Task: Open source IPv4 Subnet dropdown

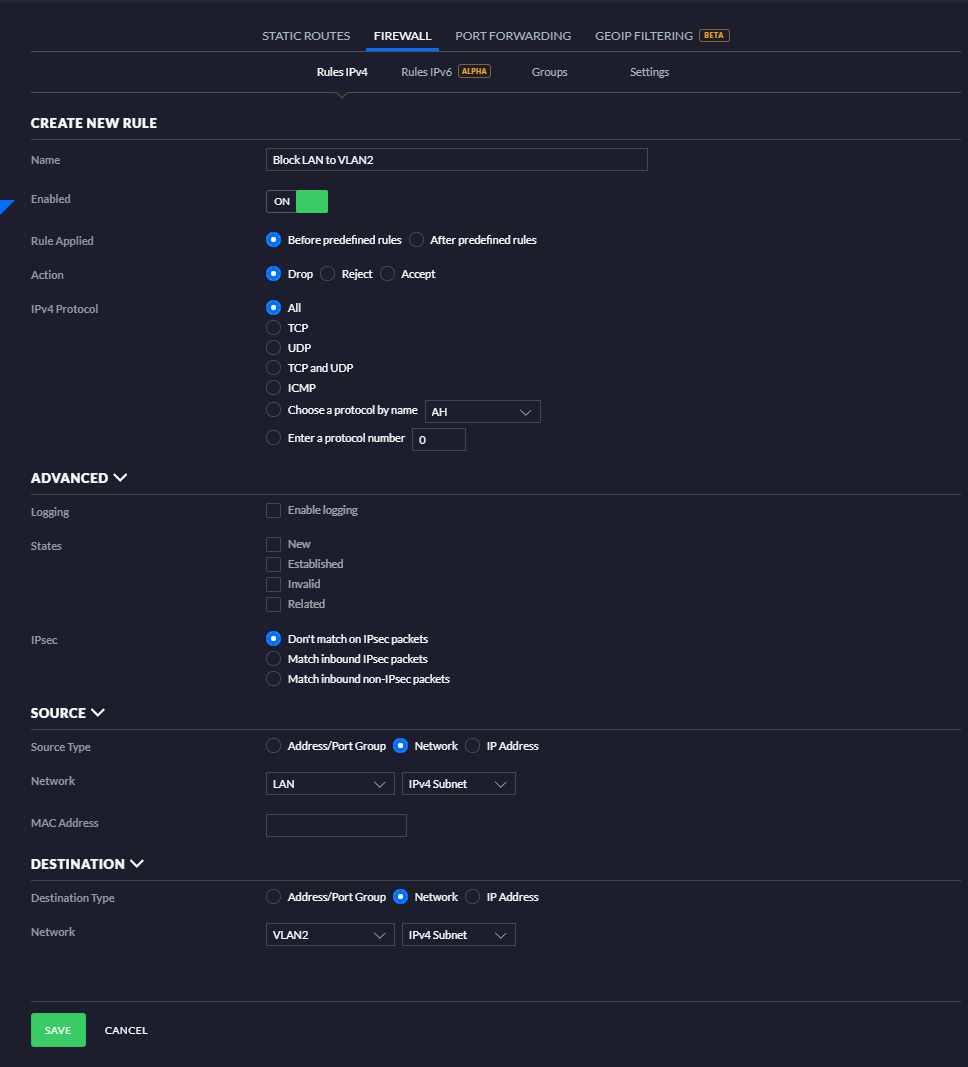Action: 458,784
